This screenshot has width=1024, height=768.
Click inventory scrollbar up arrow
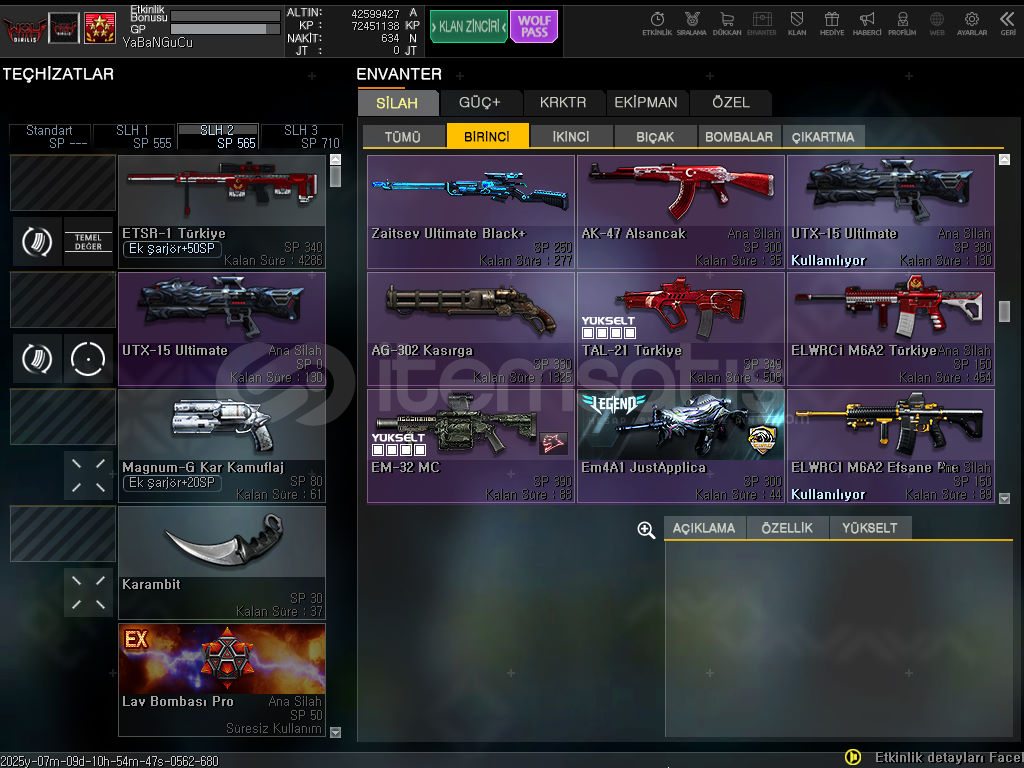point(1004,159)
